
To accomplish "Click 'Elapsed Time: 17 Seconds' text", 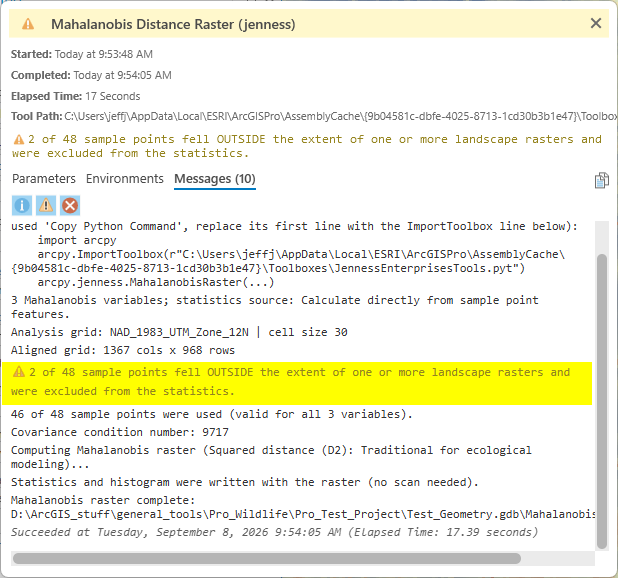I will click(75, 97).
